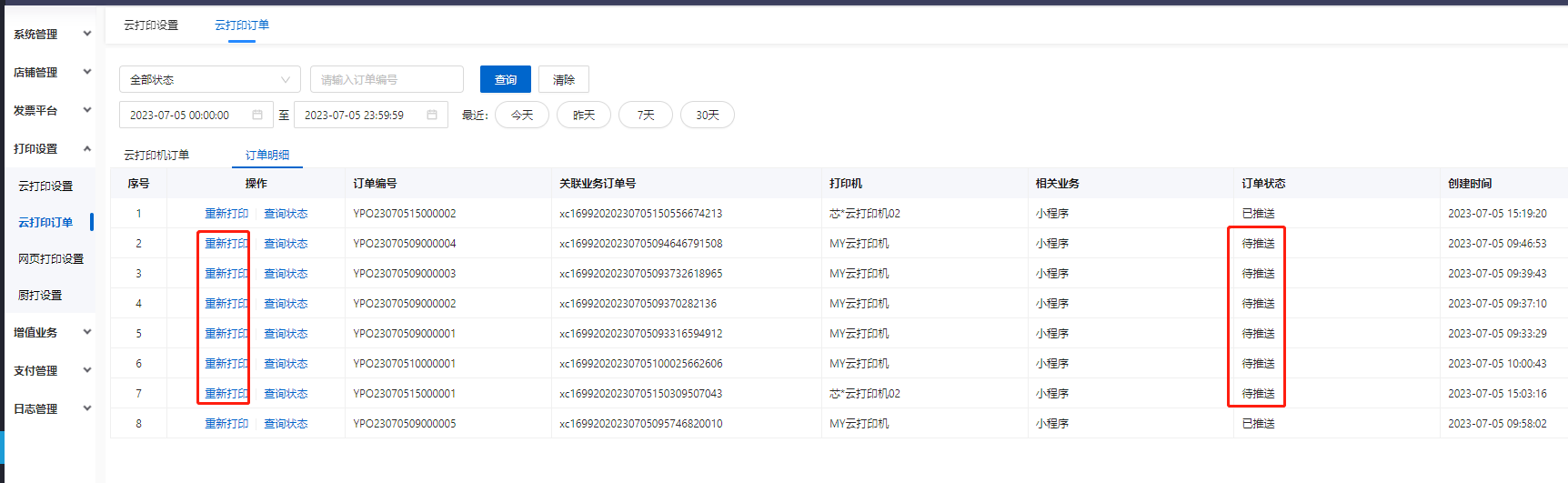The width and height of the screenshot is (1568, 483).
Task: Open 网页打印设置 in the sidebar
Action: [x=51, y=258]
